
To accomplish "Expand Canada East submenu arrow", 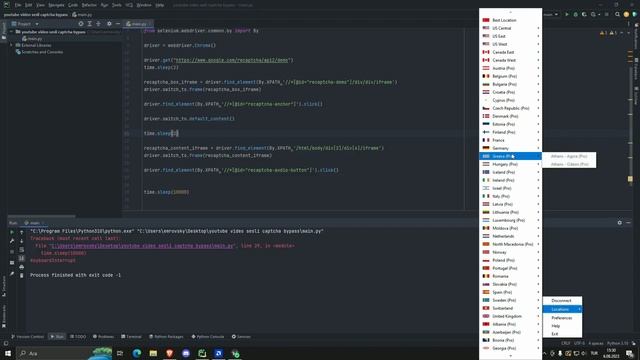I will [x=538, y=52].
